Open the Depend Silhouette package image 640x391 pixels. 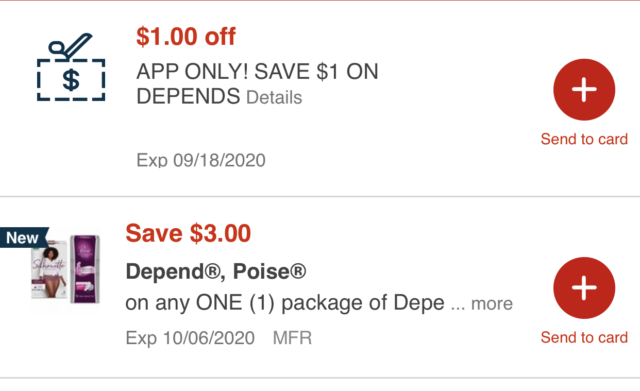click(x=49, y=270)
